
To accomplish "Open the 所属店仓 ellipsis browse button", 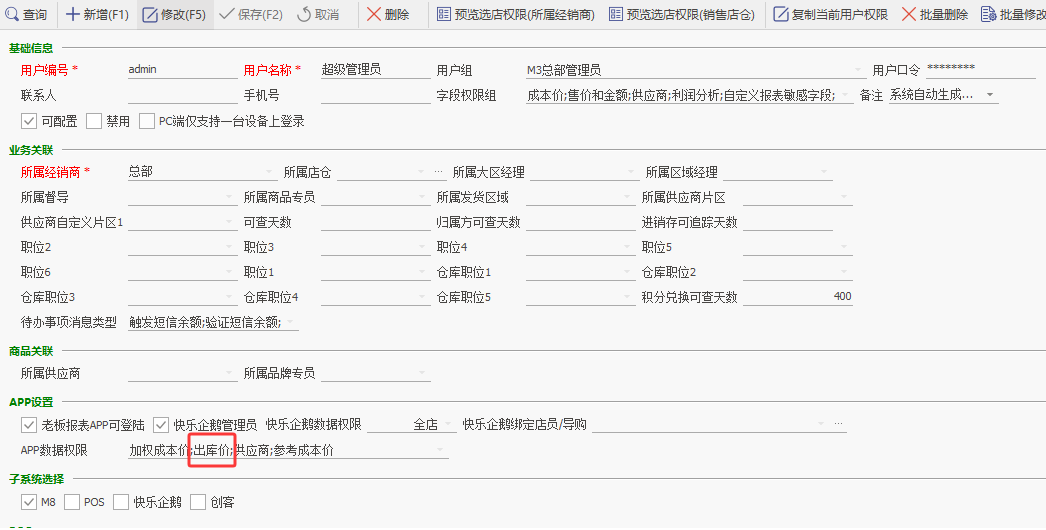I will 438,172.
